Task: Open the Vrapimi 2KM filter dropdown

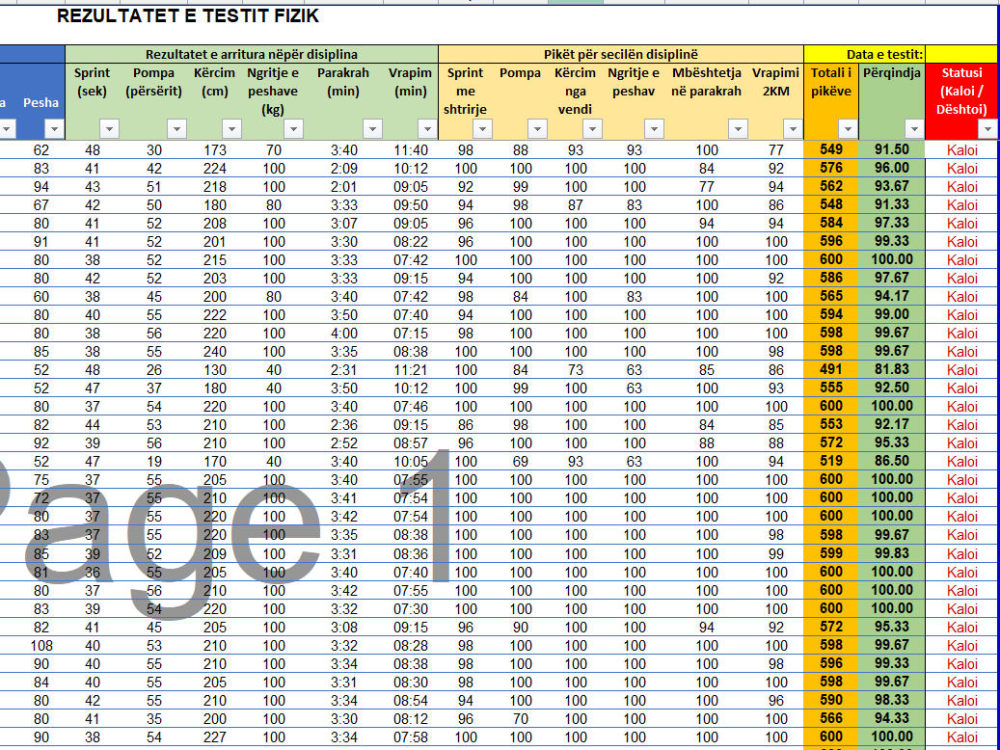Action: point(792,129)
